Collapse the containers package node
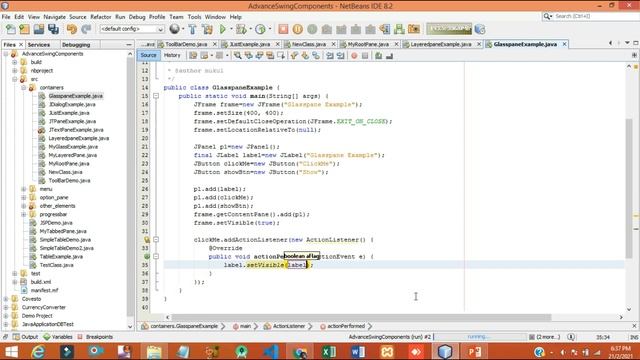 (24, 87)
